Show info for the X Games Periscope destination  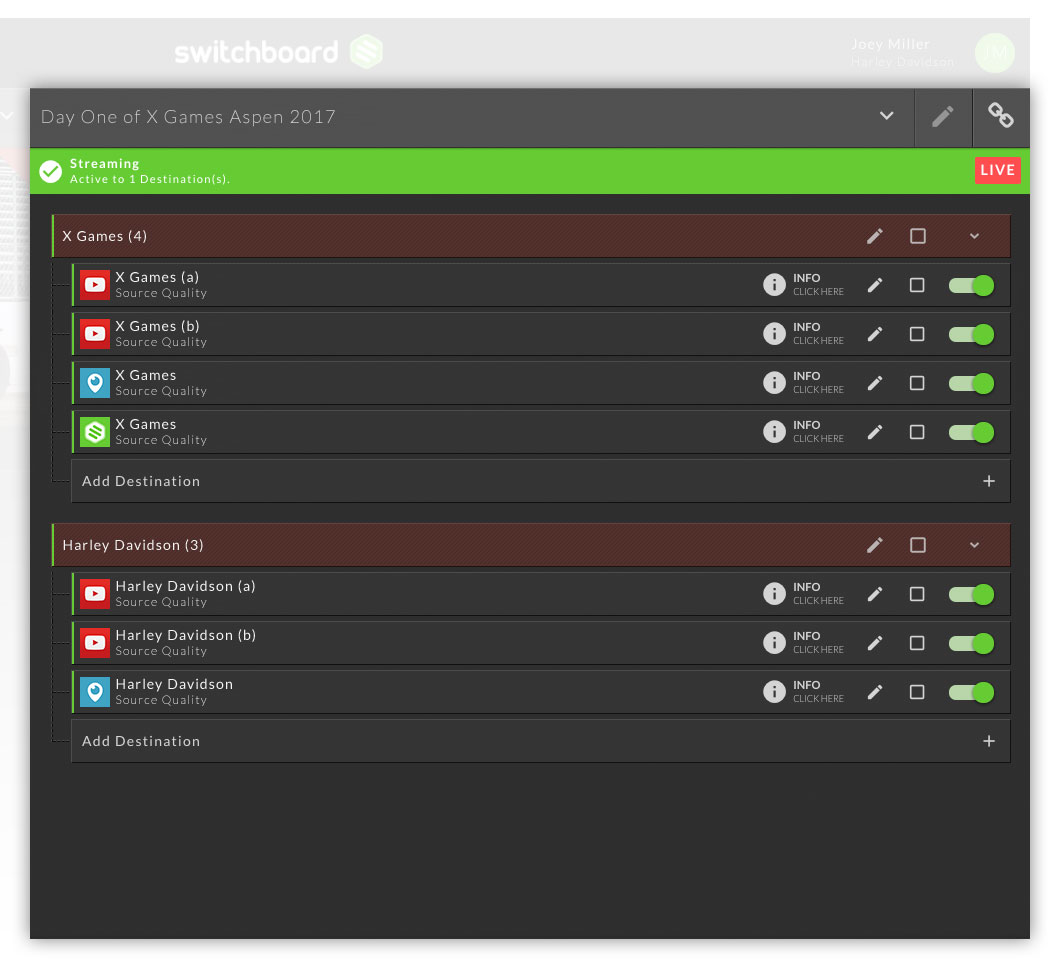point(803,383)
